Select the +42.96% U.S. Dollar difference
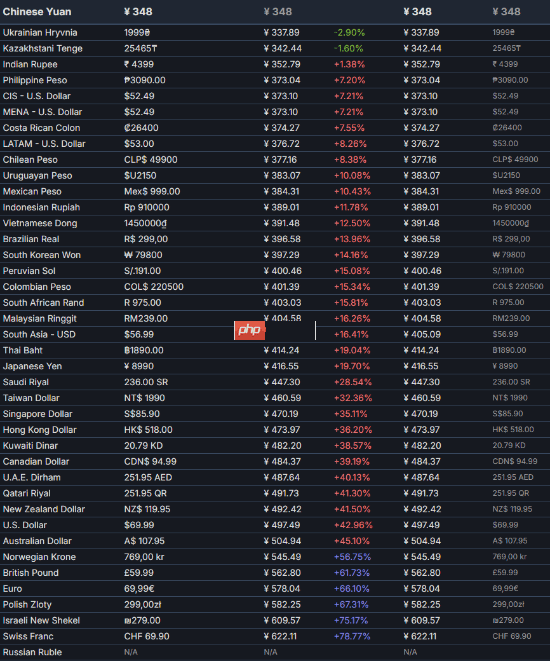 pyautogui.click(x=353, y=525)
